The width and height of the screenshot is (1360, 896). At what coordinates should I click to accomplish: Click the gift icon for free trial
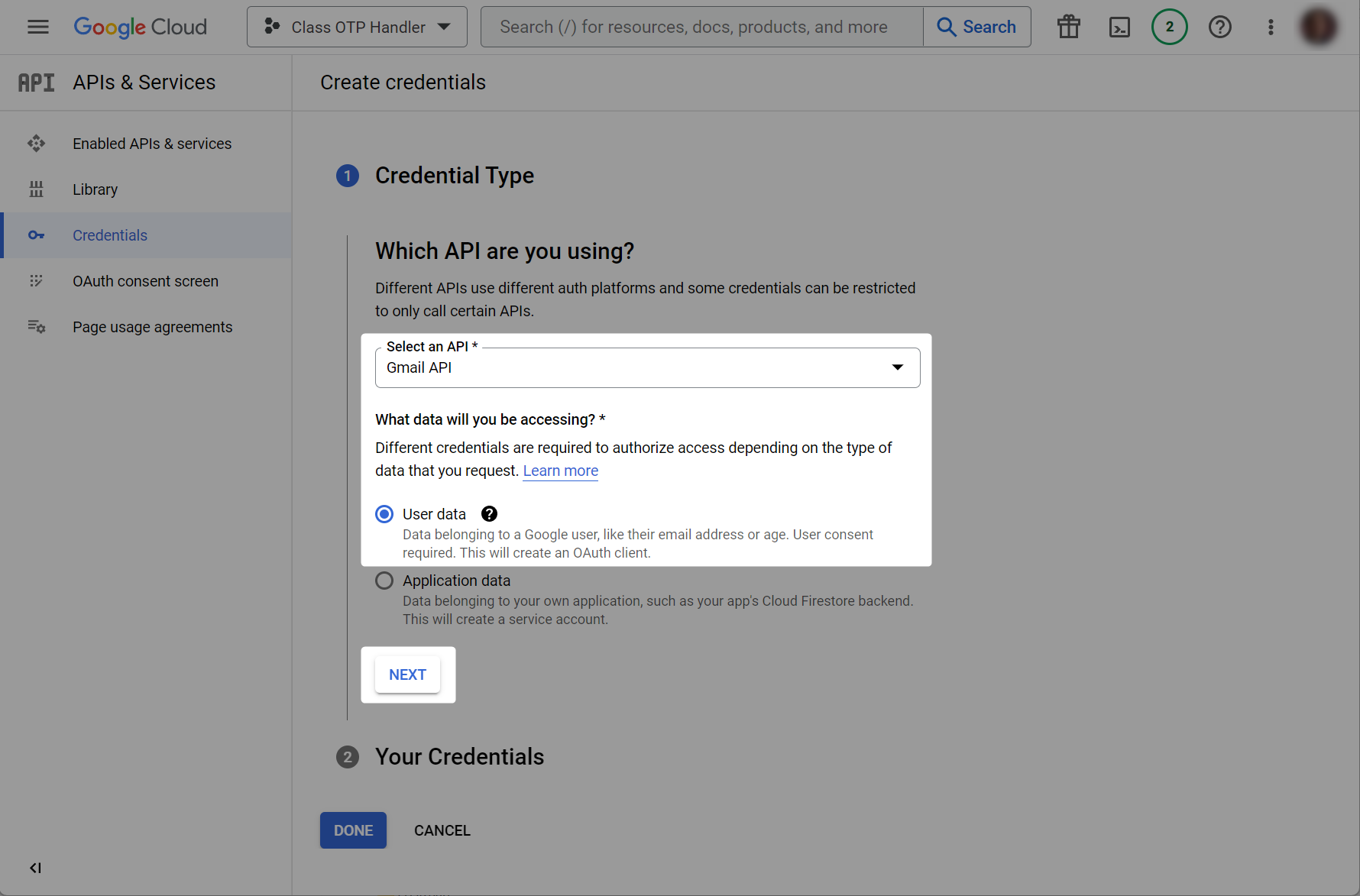pyautogui.click(x=1068, y=27)
